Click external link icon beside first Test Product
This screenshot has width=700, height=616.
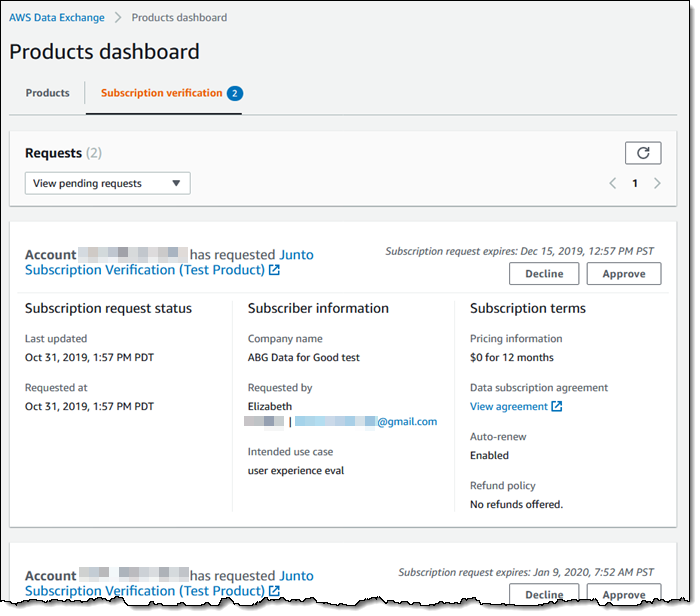275,271
